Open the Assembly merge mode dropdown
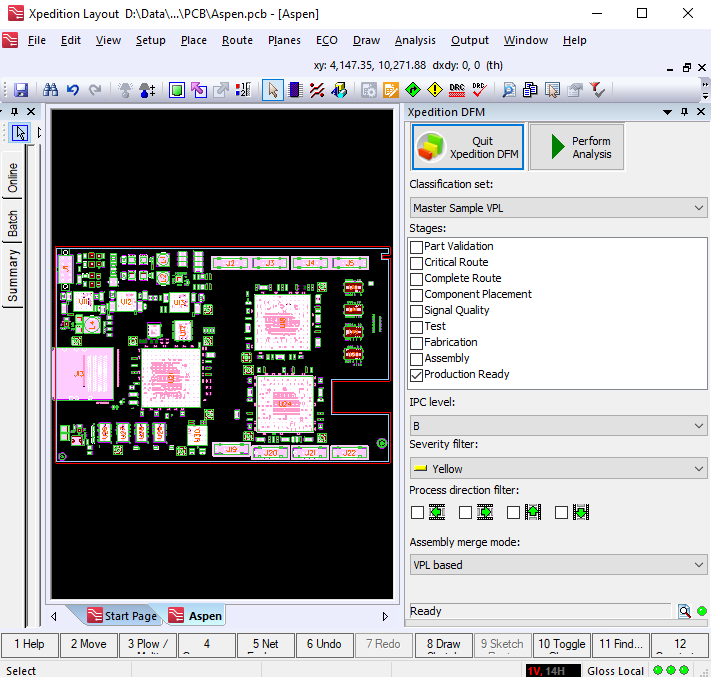 click(x=558, y=565)
